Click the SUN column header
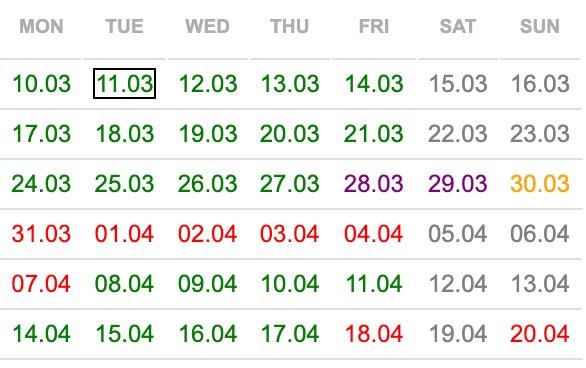 pos(540,27)
